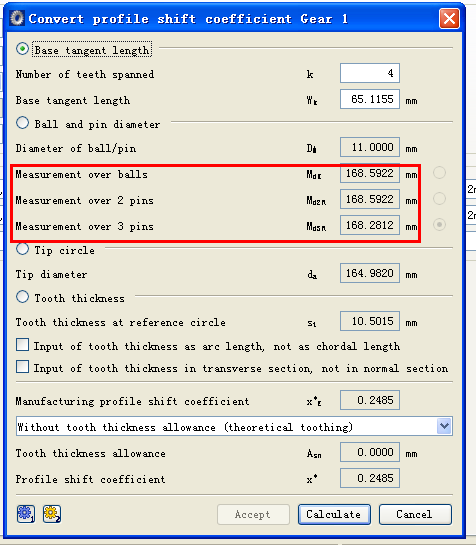Select the Measurement over 3 pins radio

[439, 225]
